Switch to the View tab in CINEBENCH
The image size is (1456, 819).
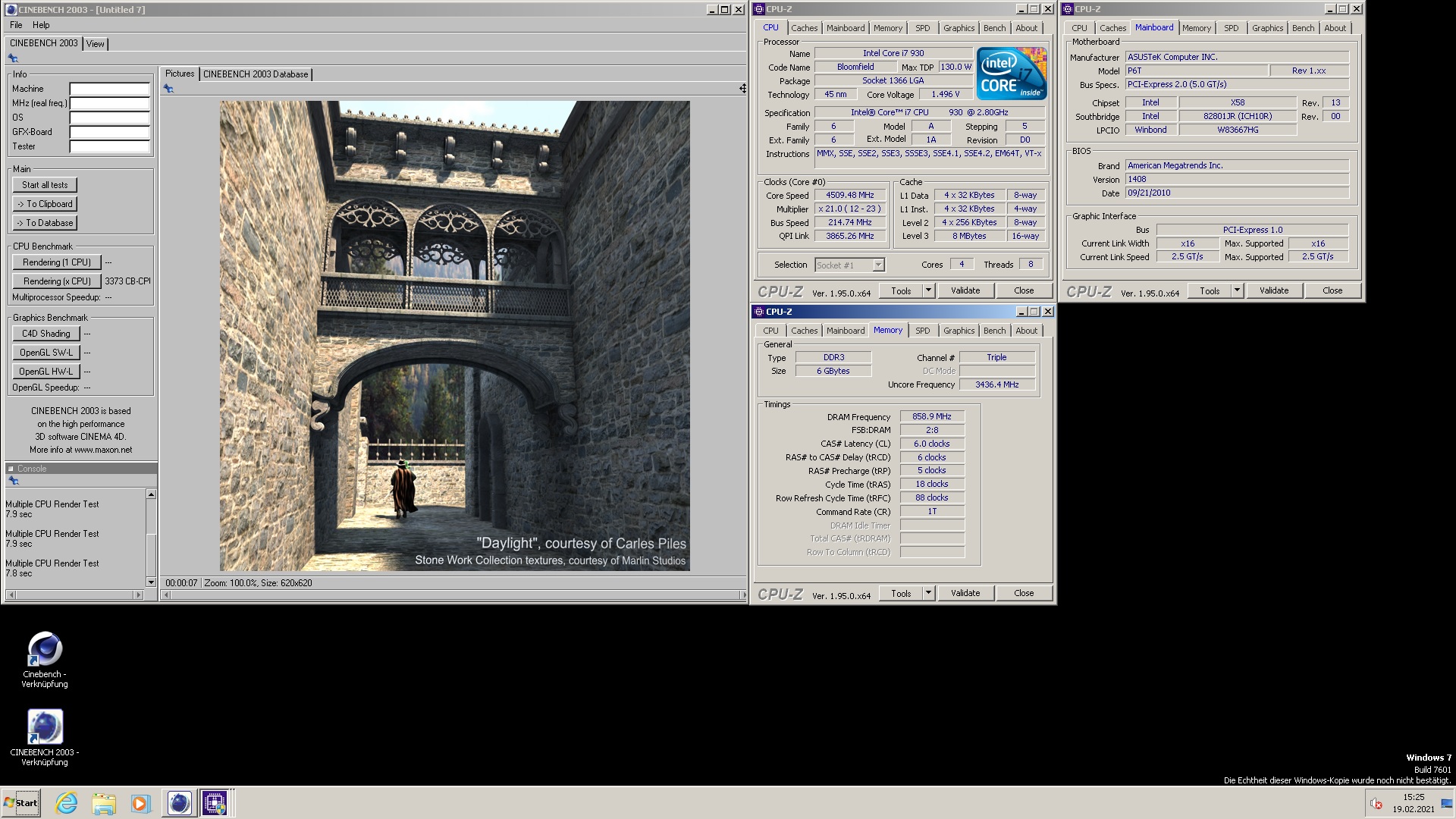(95, 44)
